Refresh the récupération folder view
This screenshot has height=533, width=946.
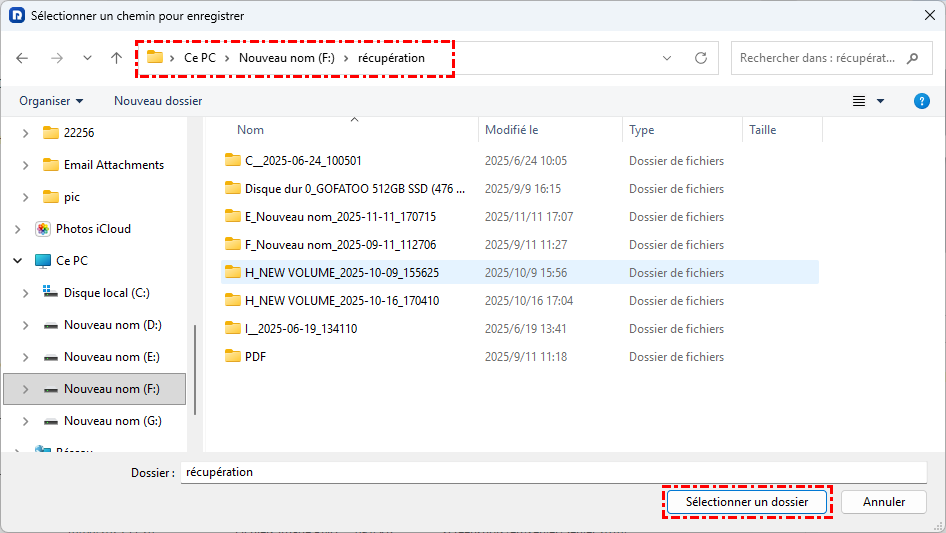[701, 58]
